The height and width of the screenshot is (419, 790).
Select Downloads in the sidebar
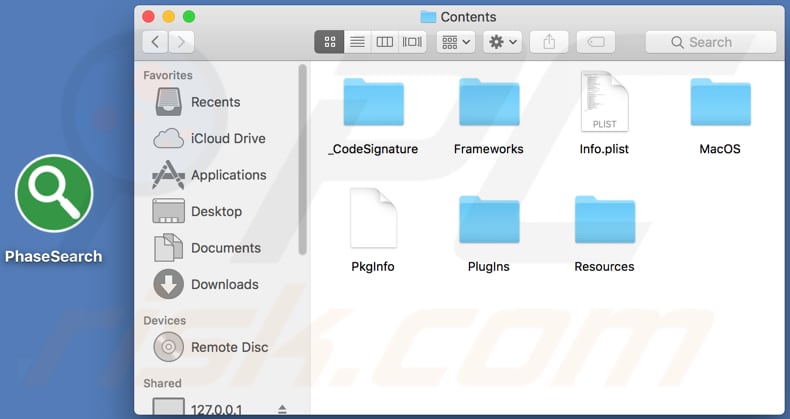tap(225, 284)
